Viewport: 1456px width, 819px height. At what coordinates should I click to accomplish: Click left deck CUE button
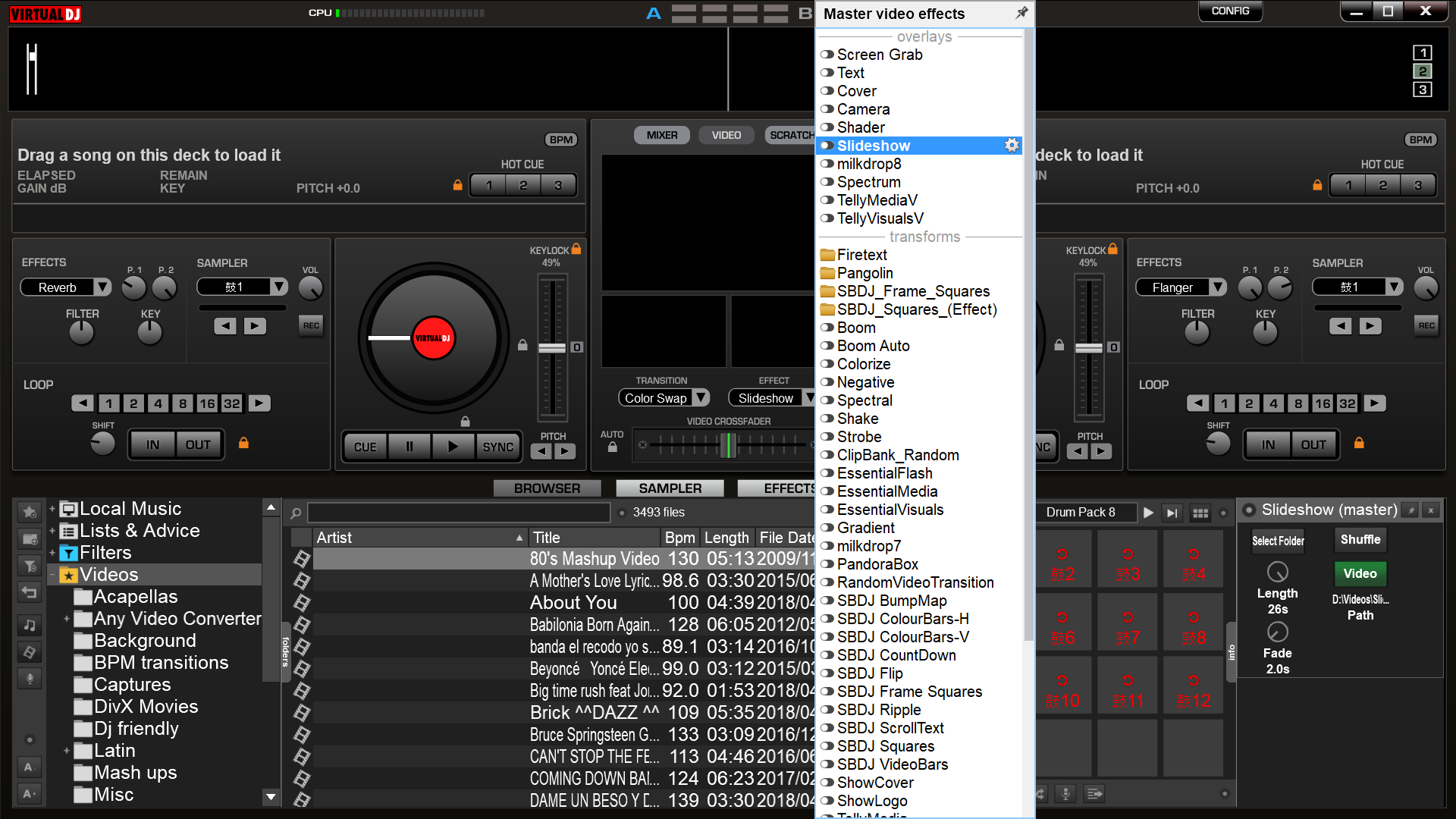click(365, 447)
